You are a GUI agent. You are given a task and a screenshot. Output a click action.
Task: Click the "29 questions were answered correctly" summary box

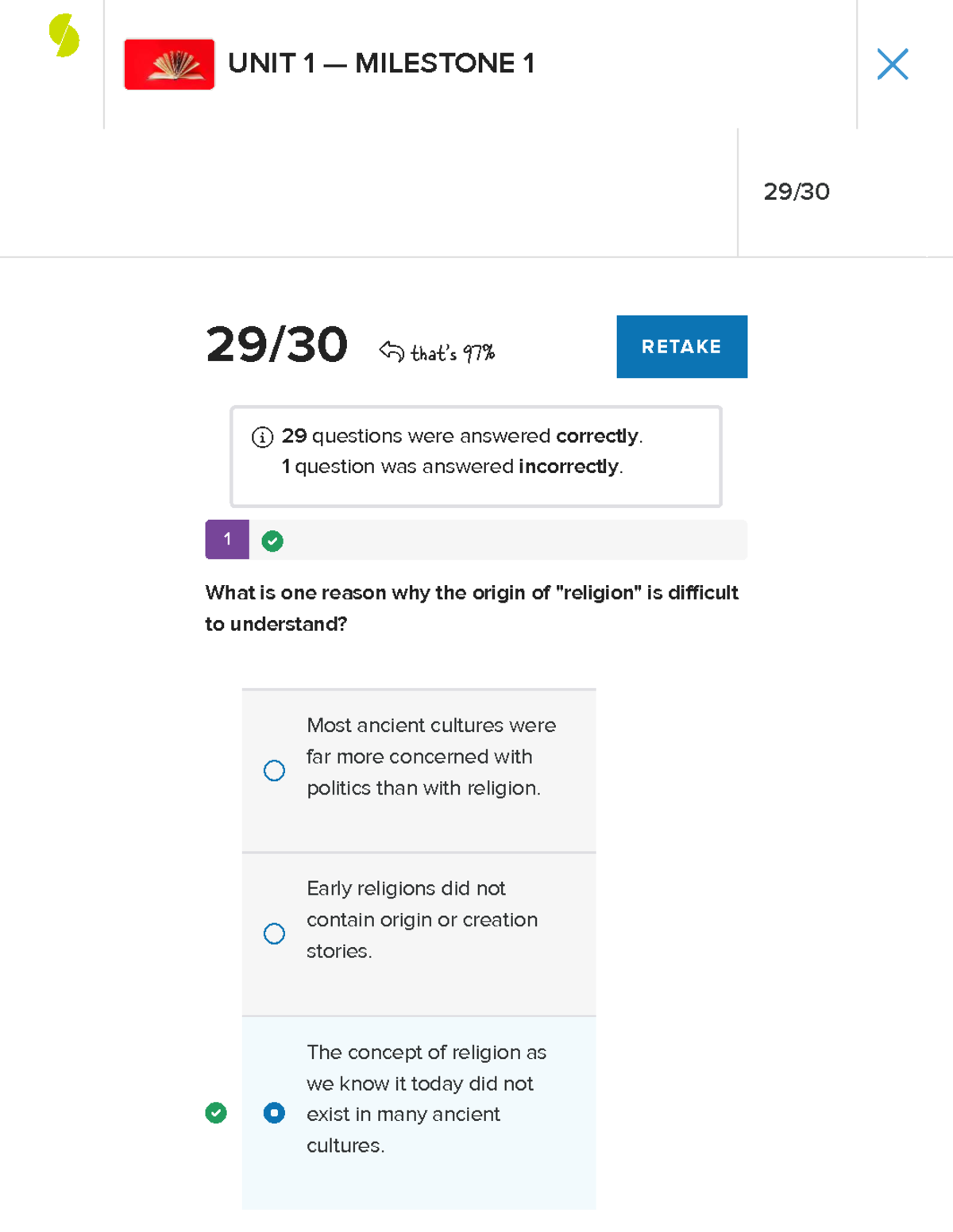(x=476, y=456)
